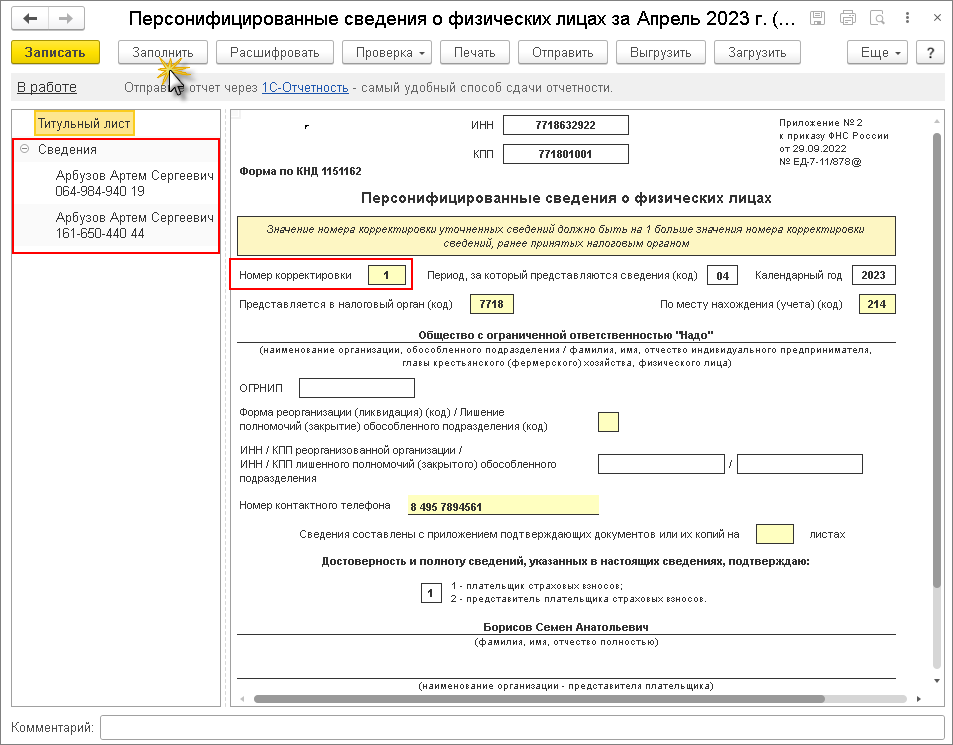Click the empty ОГРНИП field

pyautogui.click(x=357, y=388)
